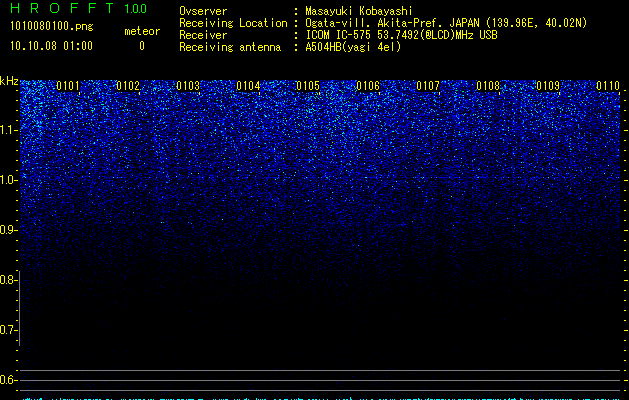Click the kHz axis unit label
629x400 pixels.
coord(9,81)
